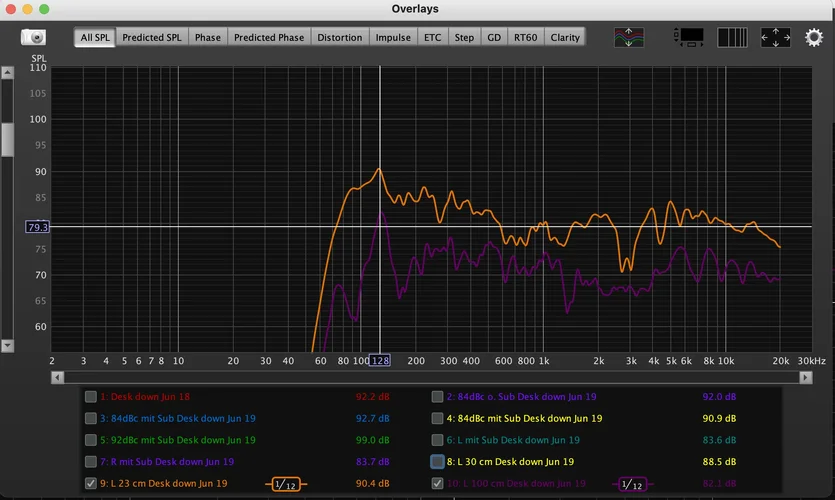Screen dimensions: 835x500
Task: Show trace 8: L 30 cm Desk down
Action: point(437,462)
